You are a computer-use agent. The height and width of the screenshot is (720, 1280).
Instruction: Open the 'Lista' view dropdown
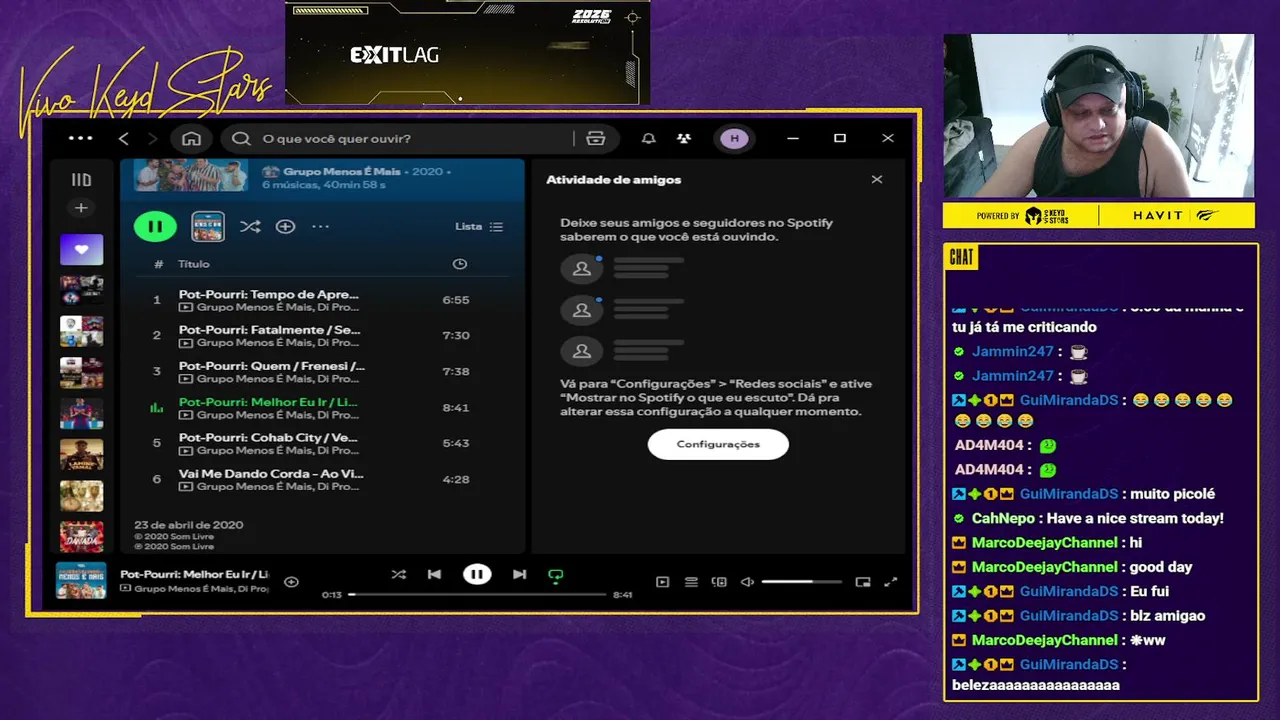pos(479,226)
